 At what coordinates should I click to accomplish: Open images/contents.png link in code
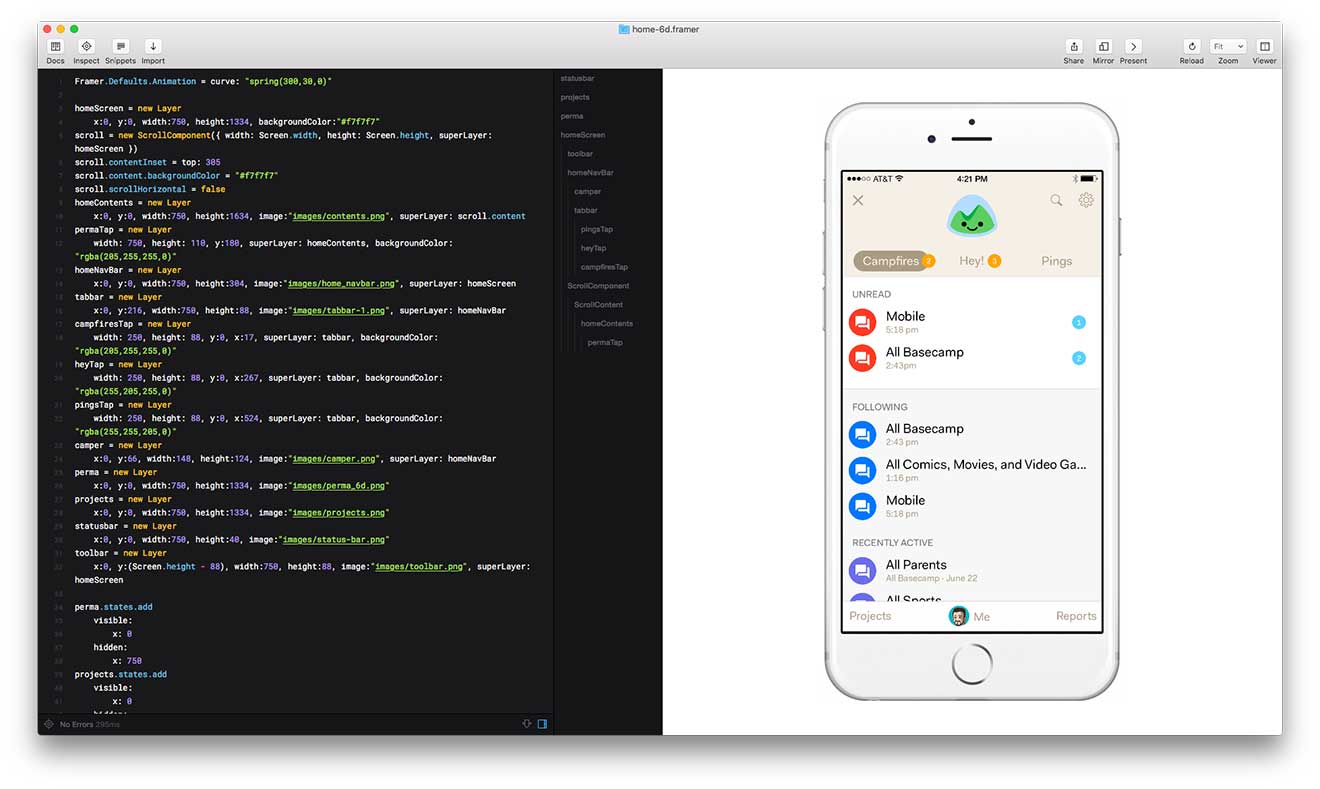[340, 216]
